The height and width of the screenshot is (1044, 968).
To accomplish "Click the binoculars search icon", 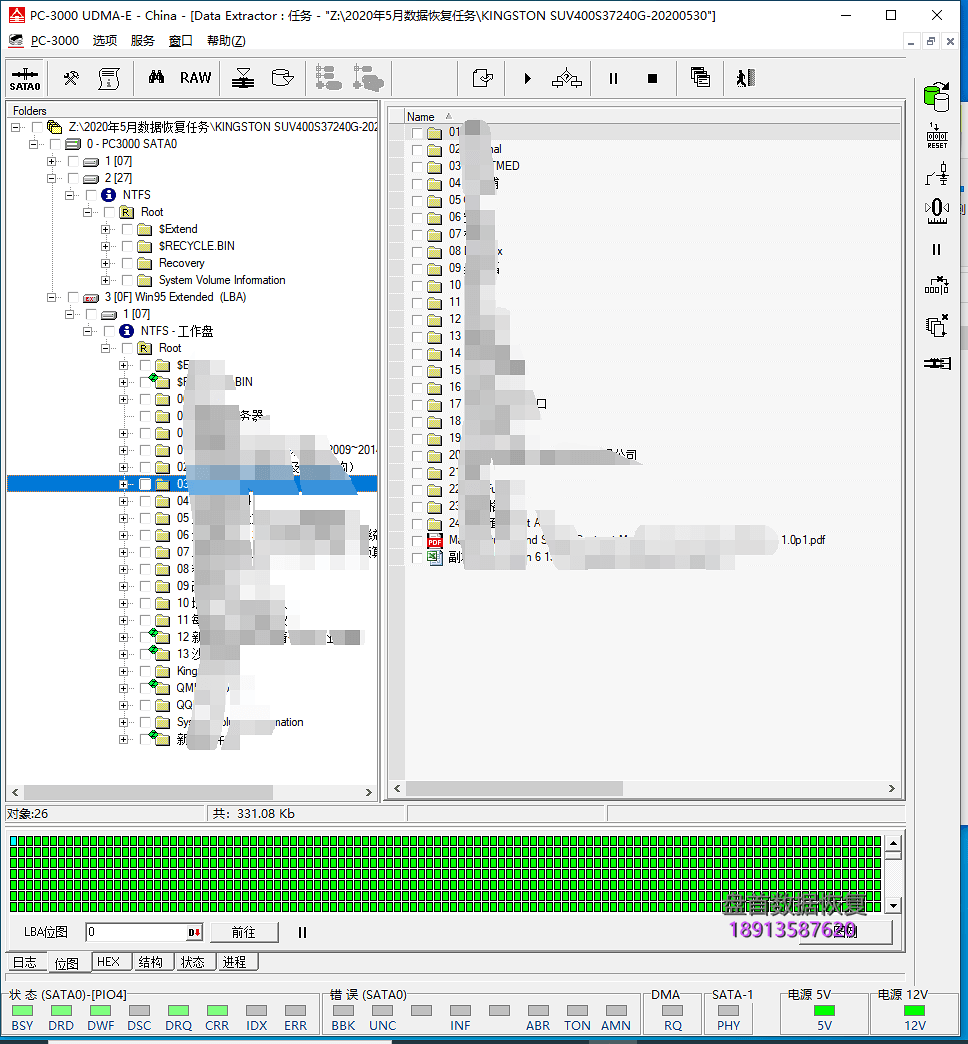I will coord(156,77).
